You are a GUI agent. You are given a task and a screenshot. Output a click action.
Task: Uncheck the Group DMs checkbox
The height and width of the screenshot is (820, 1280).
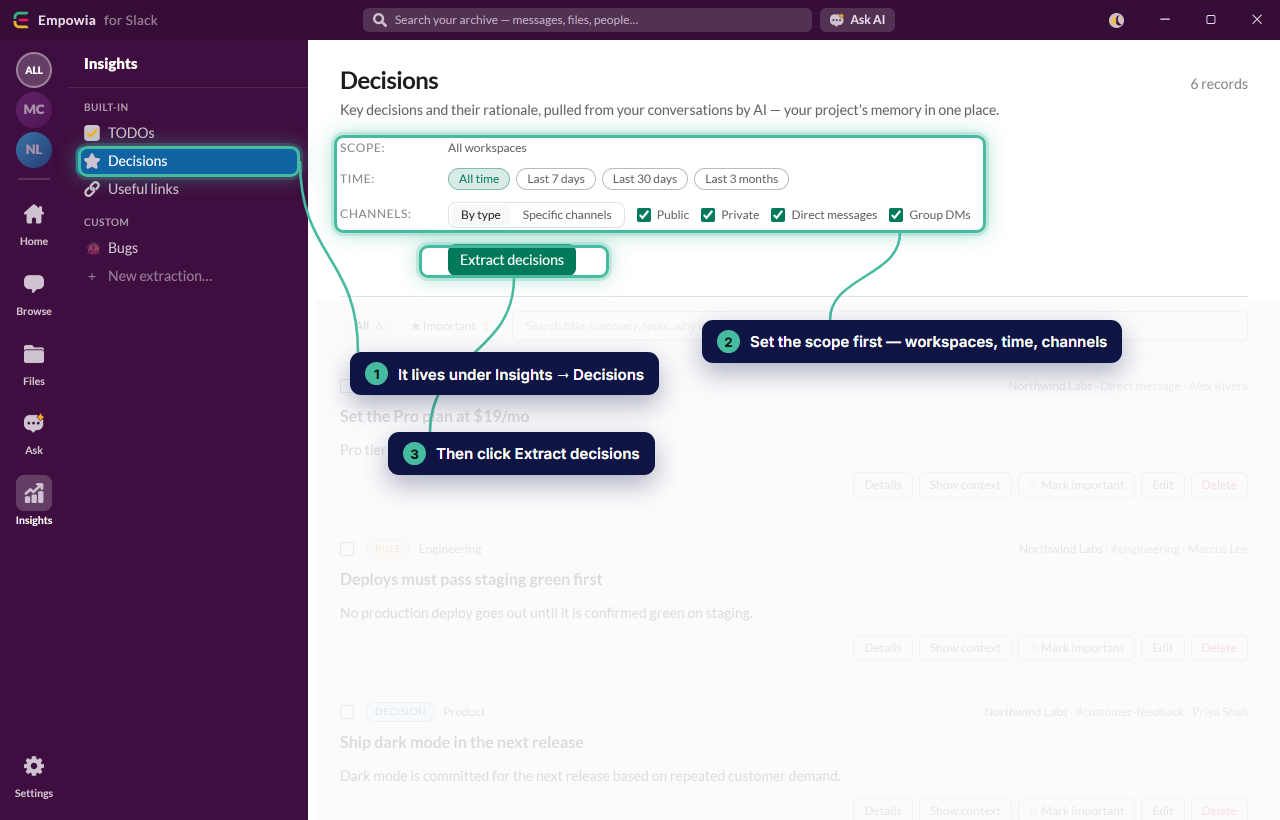896,215
